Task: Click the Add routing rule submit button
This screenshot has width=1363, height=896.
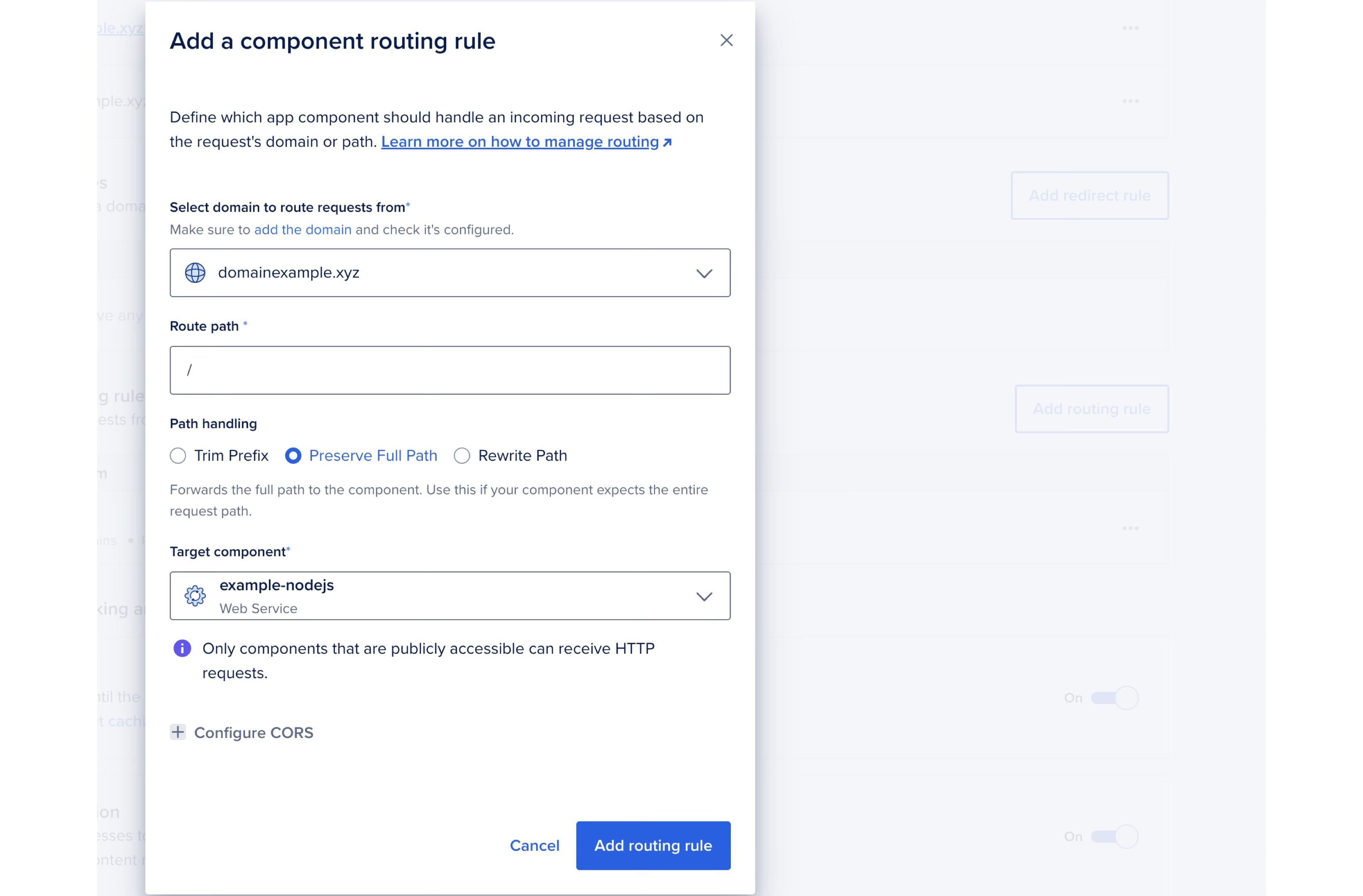Action: 653,845
